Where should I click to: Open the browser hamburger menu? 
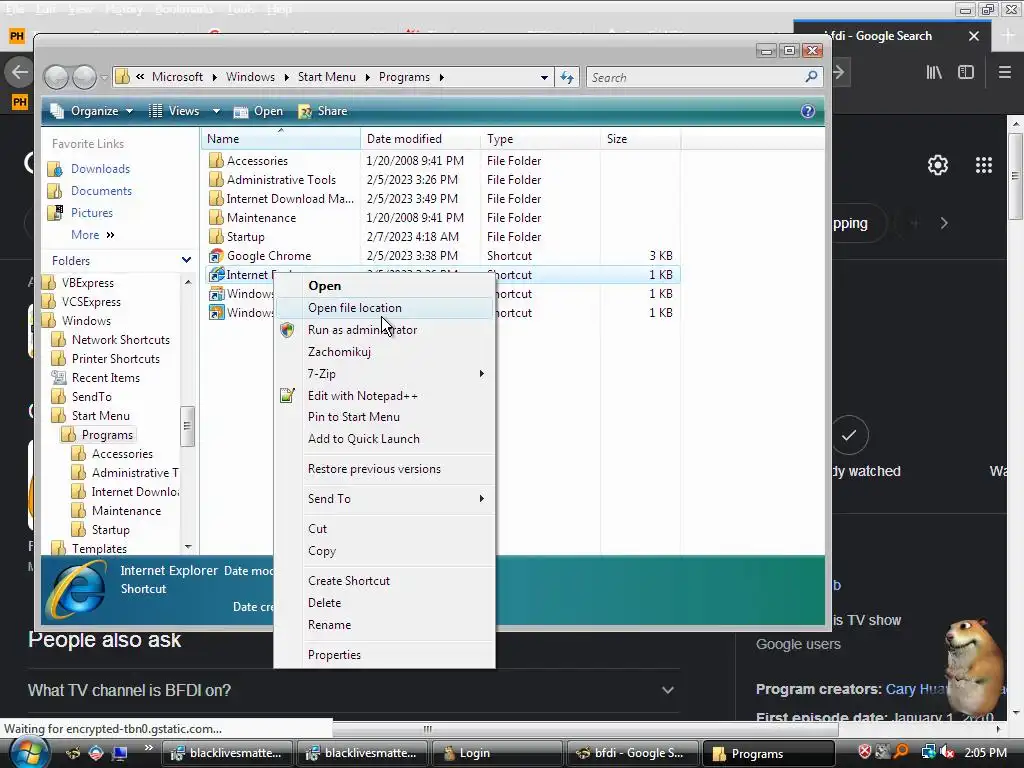[1004, 72]
